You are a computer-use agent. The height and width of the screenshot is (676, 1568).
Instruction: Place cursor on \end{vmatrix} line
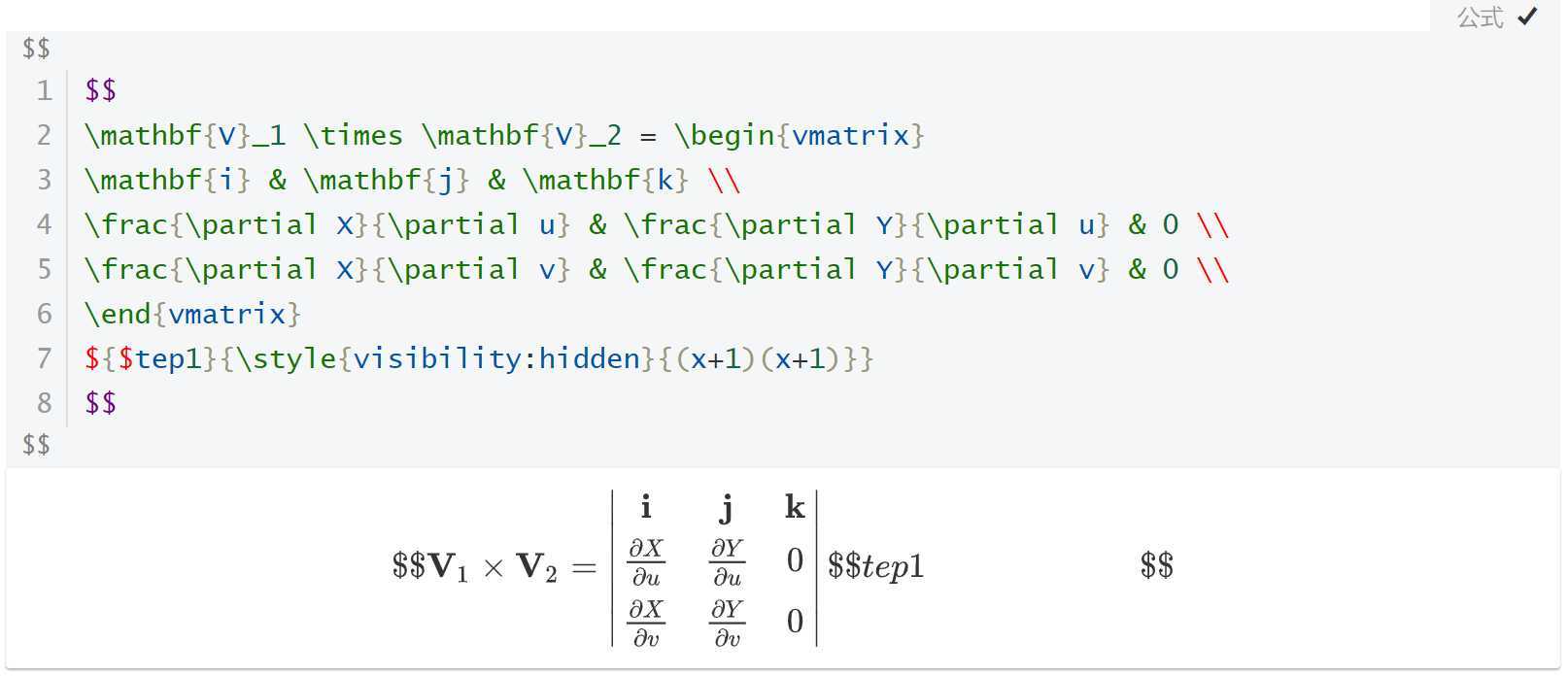[193, 314]
